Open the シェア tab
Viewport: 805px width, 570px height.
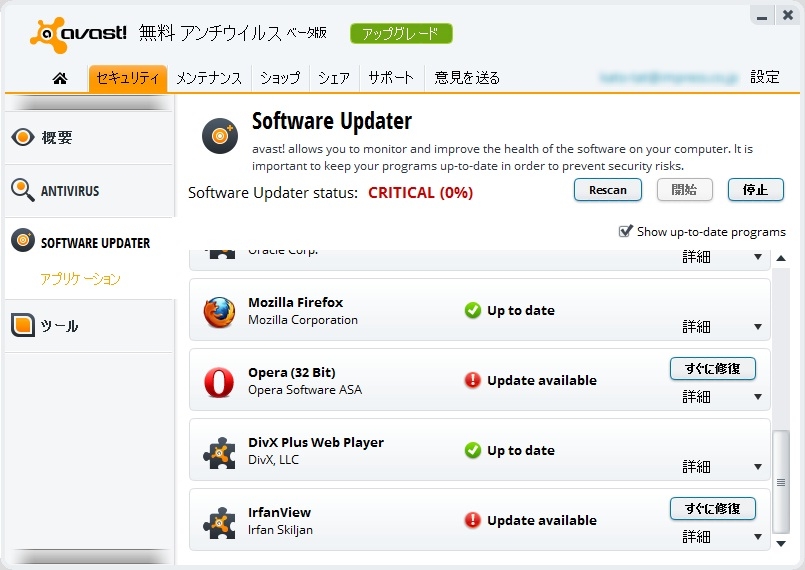[334, 78]
